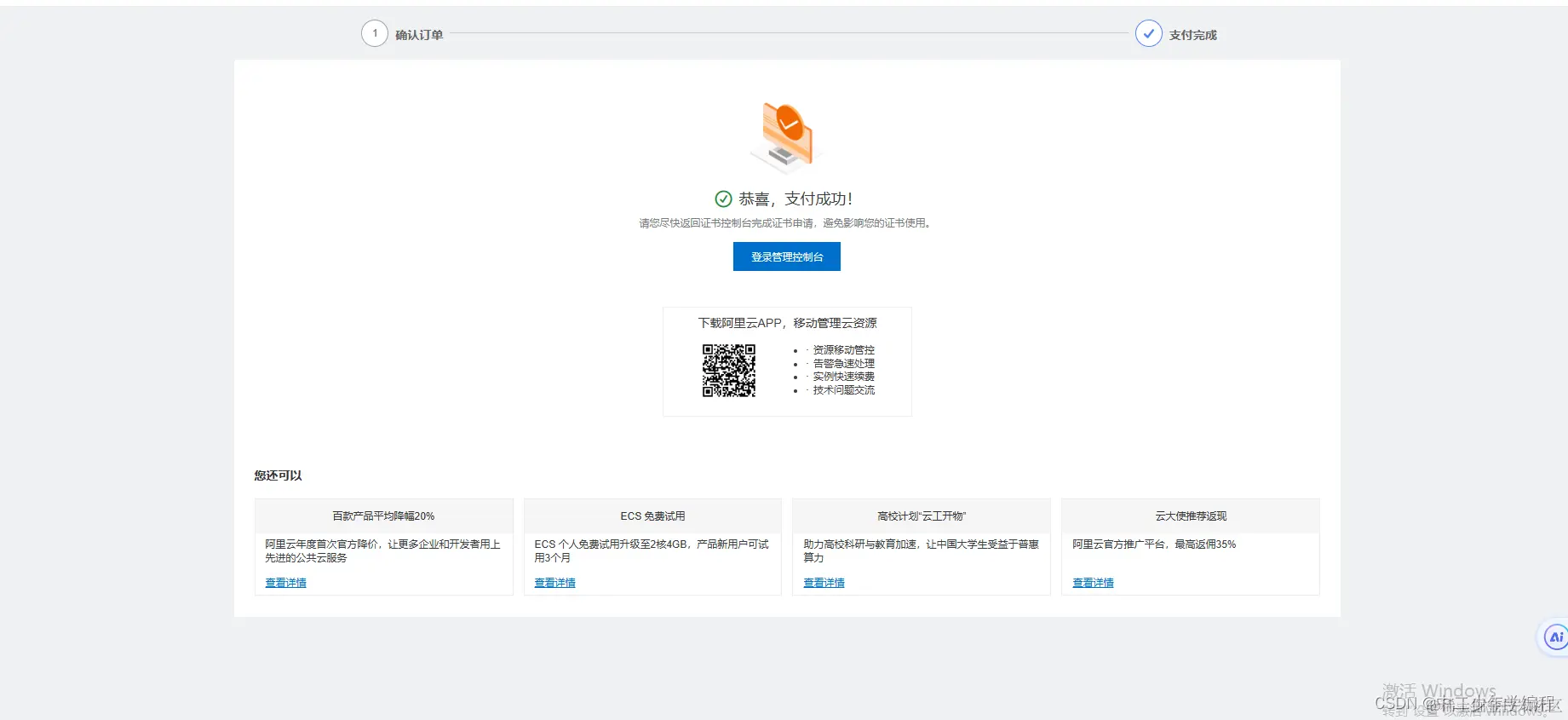Click the 助力高校科研与教育加速 description
The height and width of the screenshot is (720, 1568).
click(x=921, y=551)
